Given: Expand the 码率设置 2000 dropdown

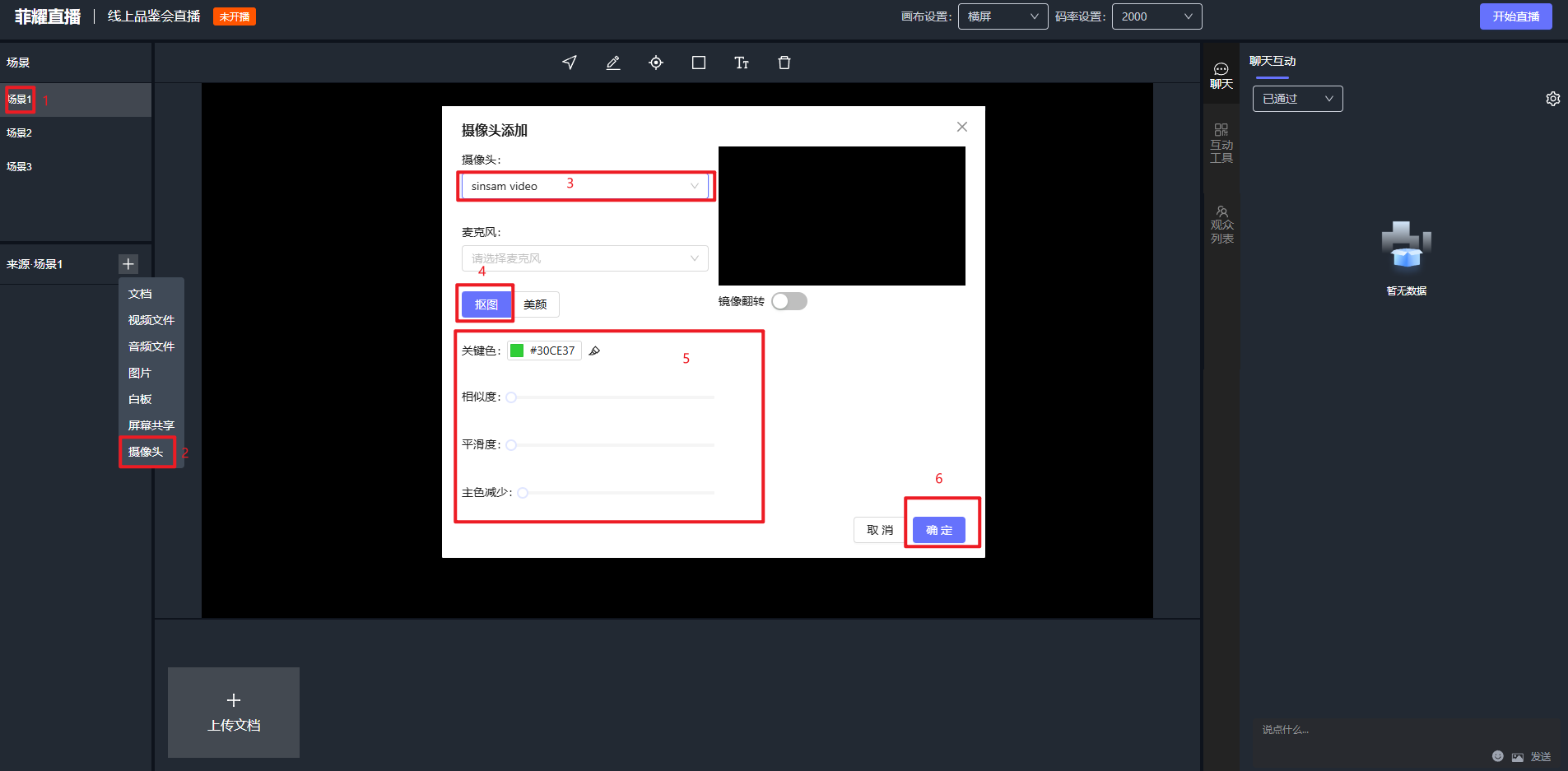Looking at the screenshot, I should click(x=1156, y=16).
